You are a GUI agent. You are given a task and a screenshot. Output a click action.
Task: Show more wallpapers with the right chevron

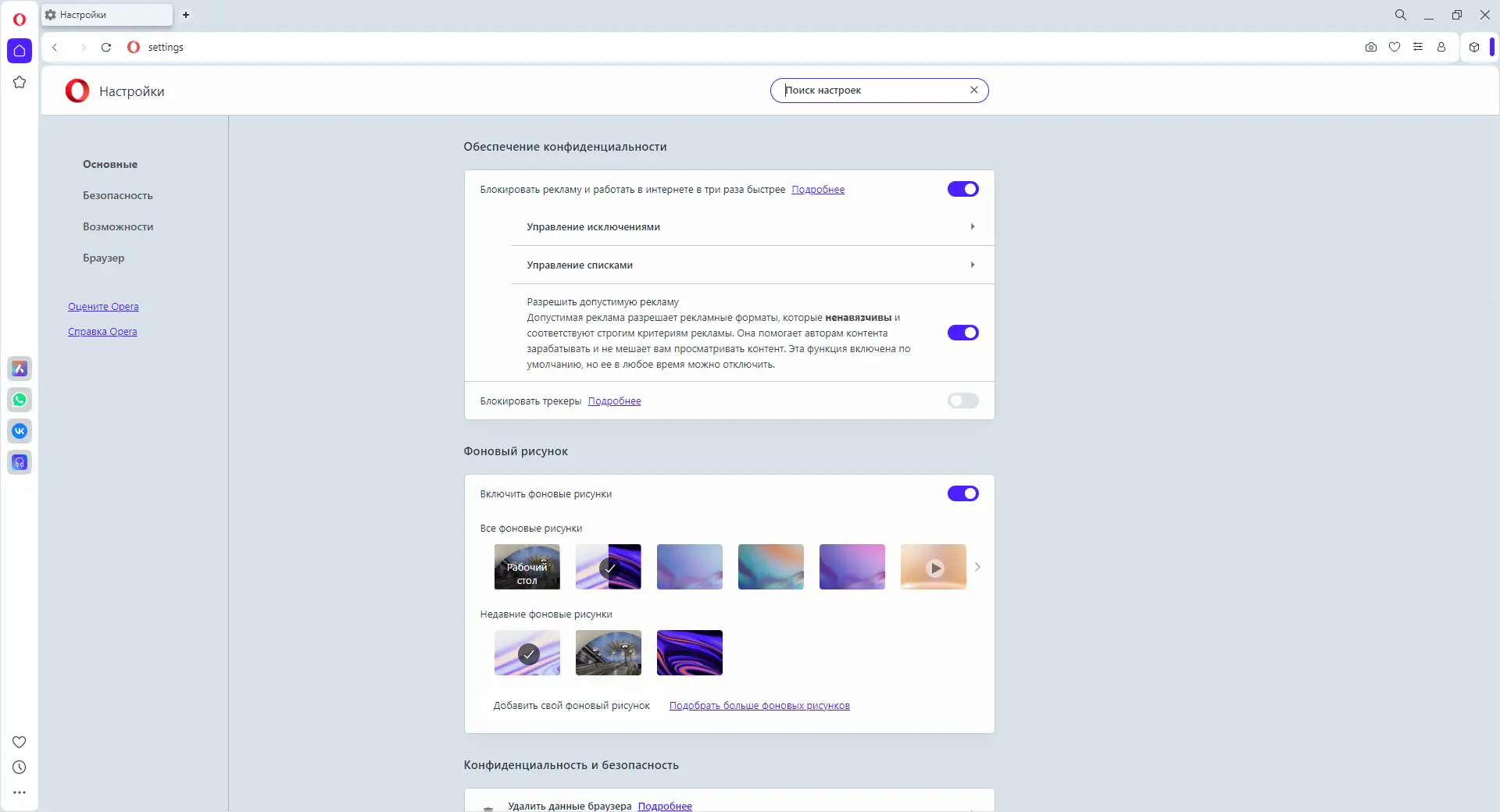point(977,567)
